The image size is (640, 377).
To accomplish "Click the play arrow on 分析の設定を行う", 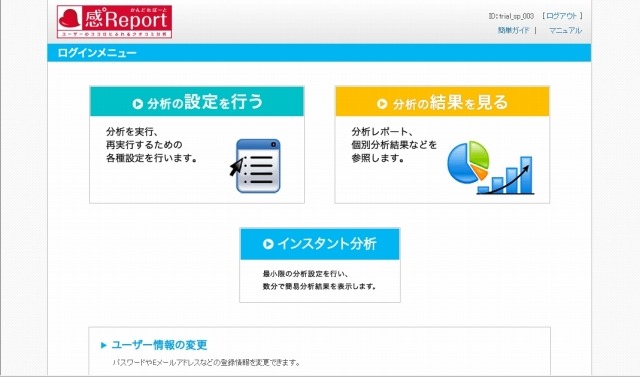I will 138,104.
